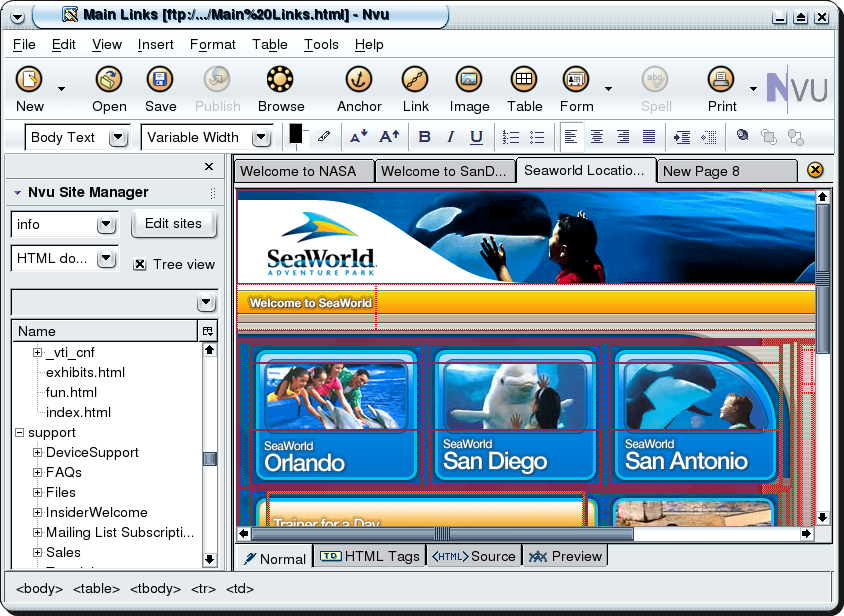Open the Tools menu
This screenshot has height=616, width=844.
click(321, 44)
